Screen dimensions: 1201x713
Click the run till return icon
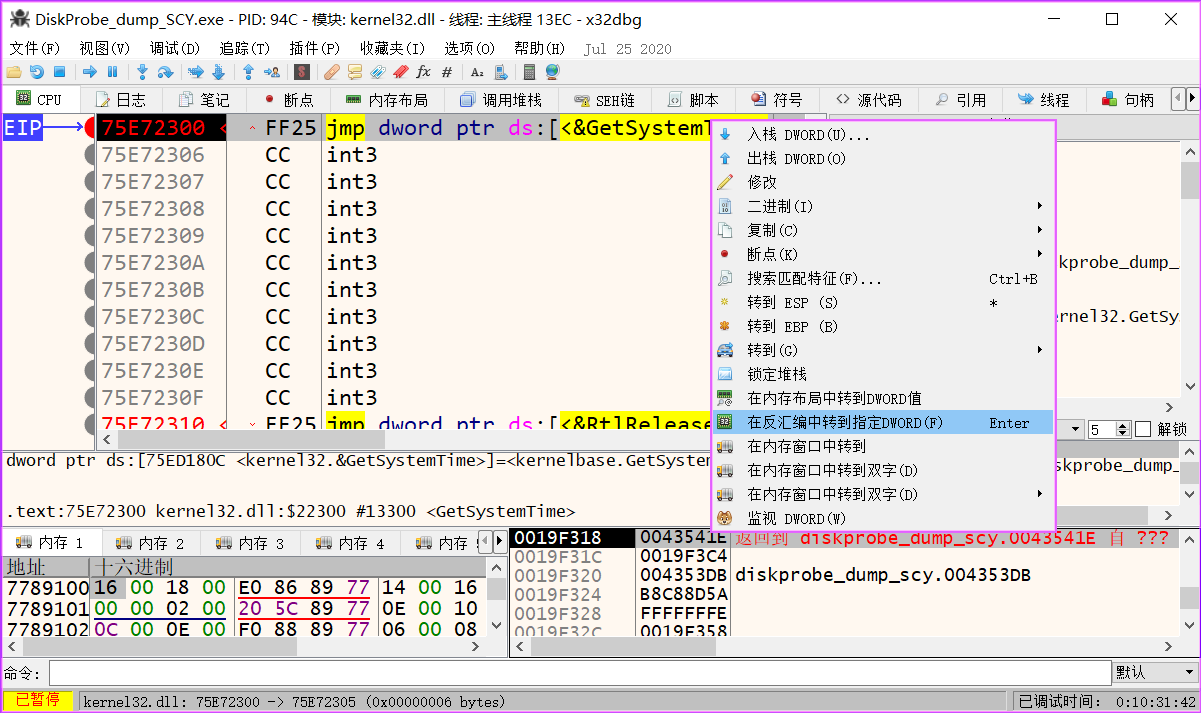(x=249, y=72)
